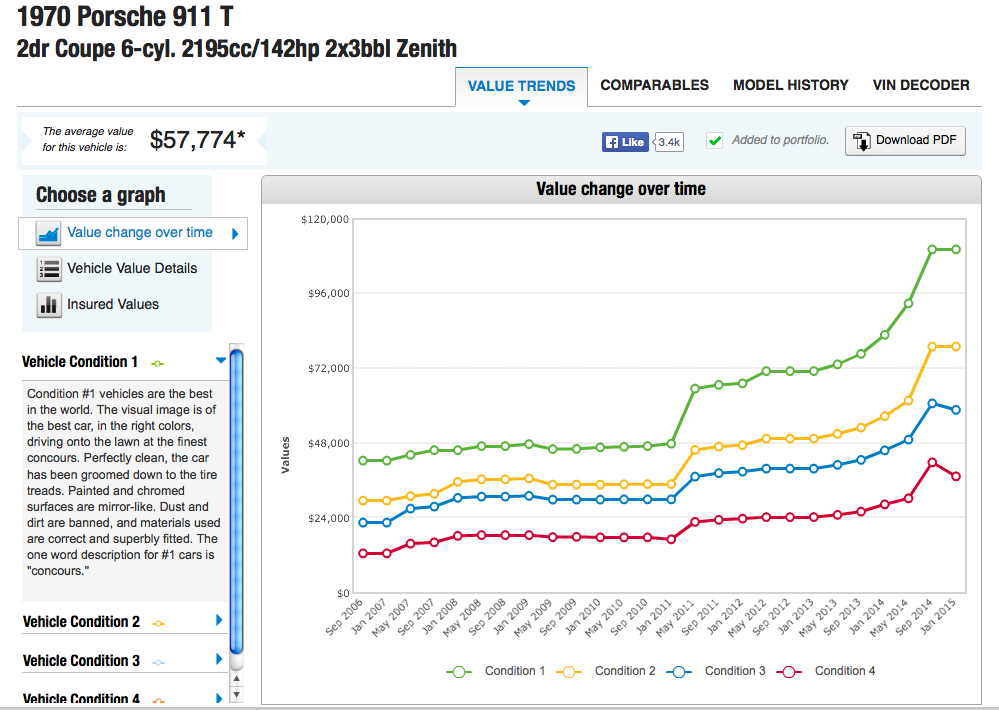
Task: Click the Condition 2 yellow marker icon in sidebar
Action: (x=158, y=623)
